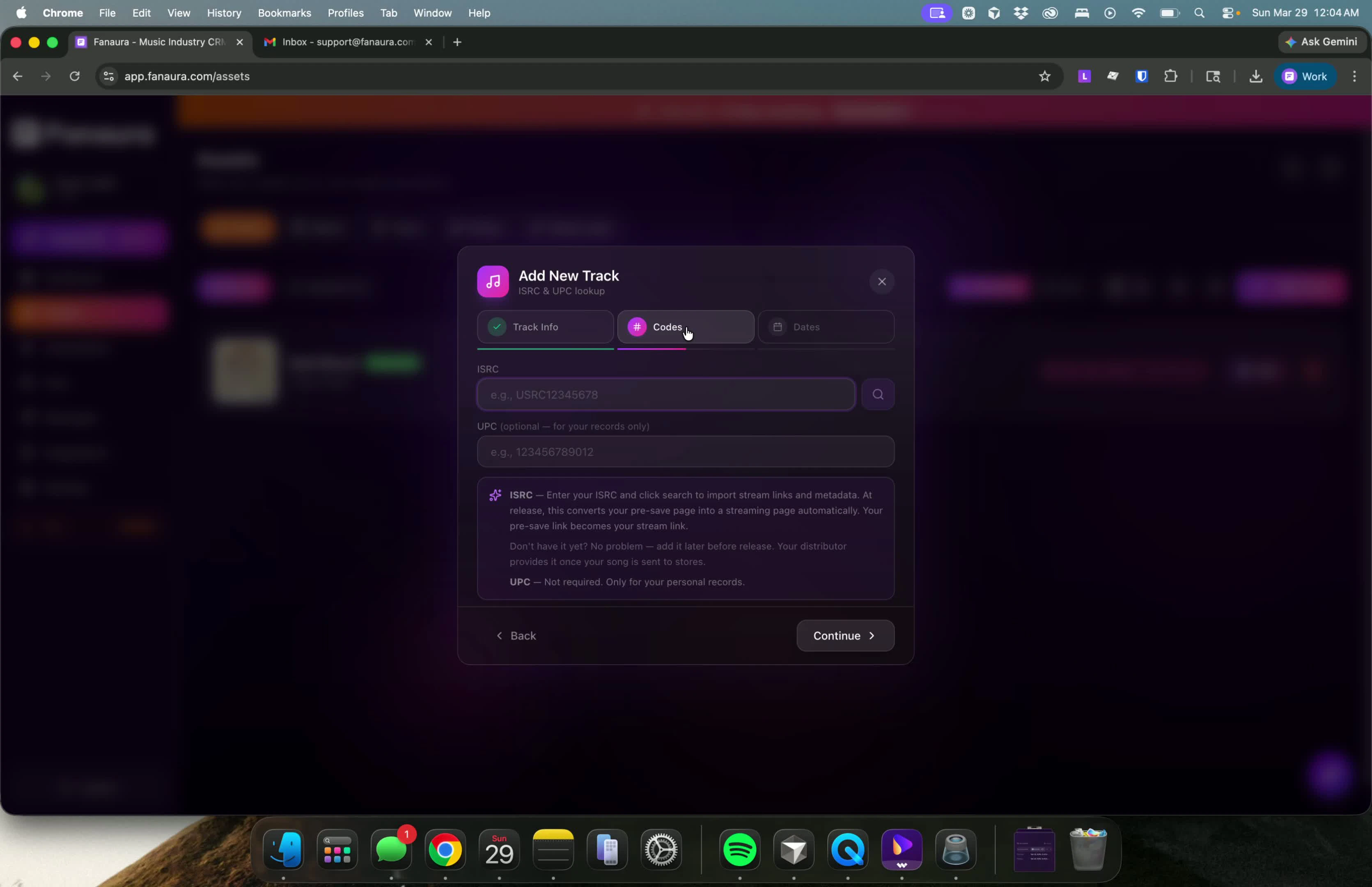Open Finder from the Dock
1372x887 pixels.
tap(283, 850)
